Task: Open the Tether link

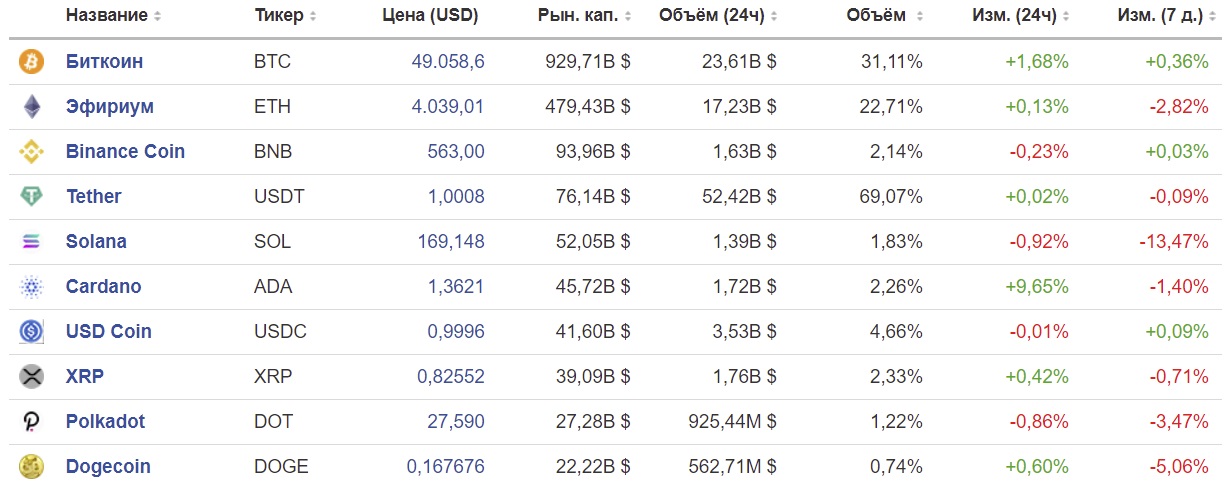Action: [93, 197]
